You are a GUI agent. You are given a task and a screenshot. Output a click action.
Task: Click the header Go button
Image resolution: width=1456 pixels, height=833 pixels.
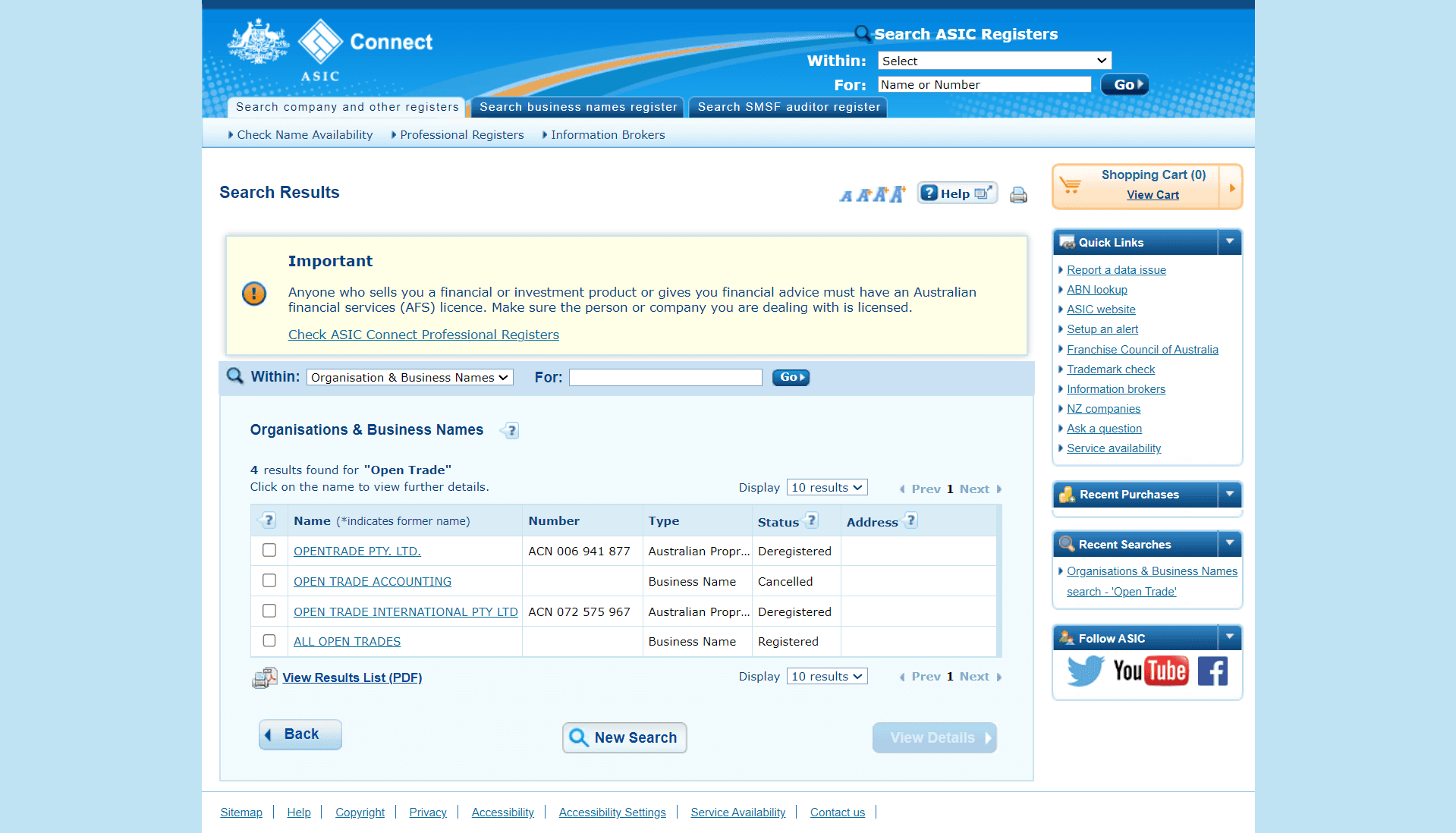click(x=1124, y=84)
